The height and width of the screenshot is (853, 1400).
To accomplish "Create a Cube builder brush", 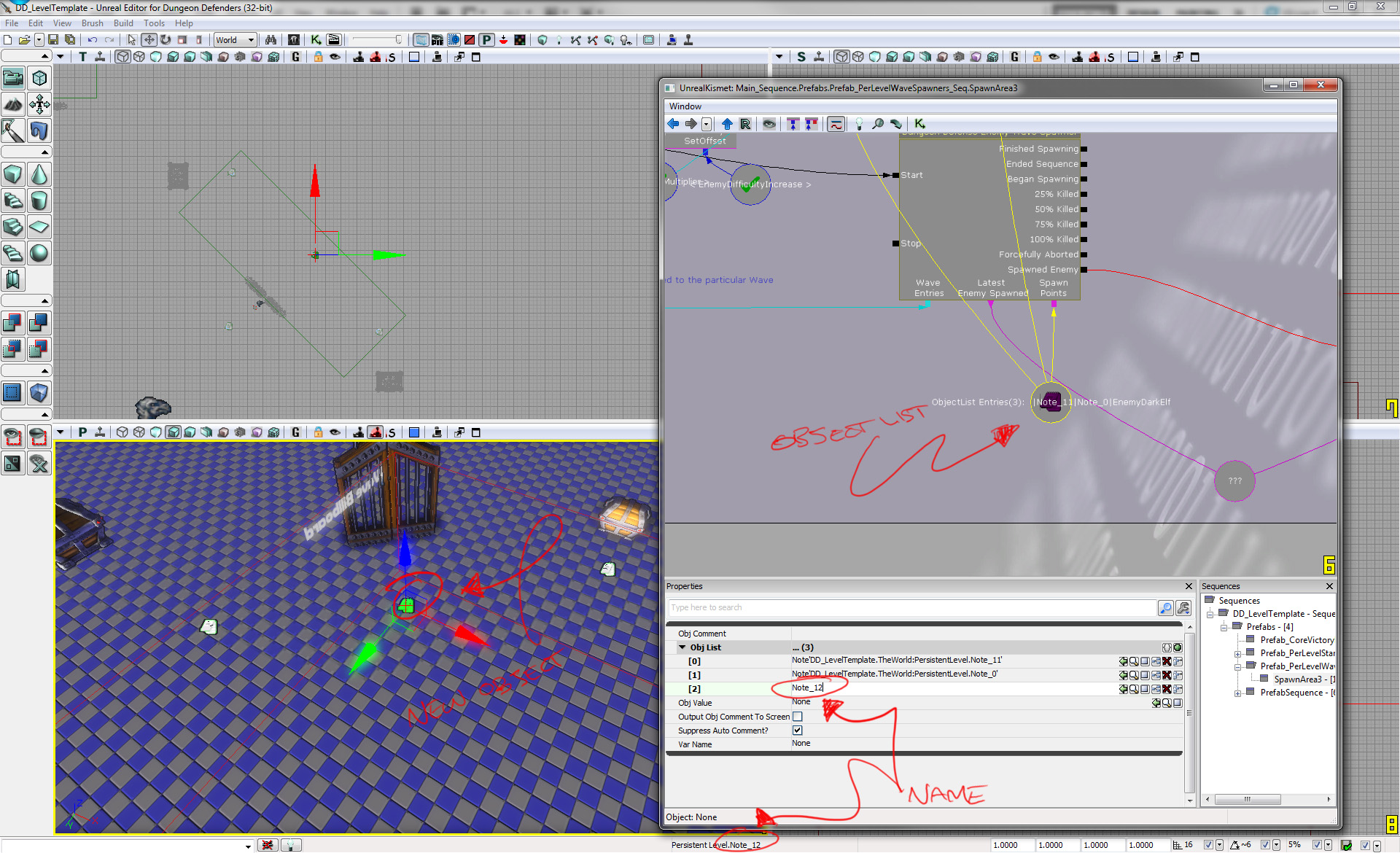I will (13, 174).
